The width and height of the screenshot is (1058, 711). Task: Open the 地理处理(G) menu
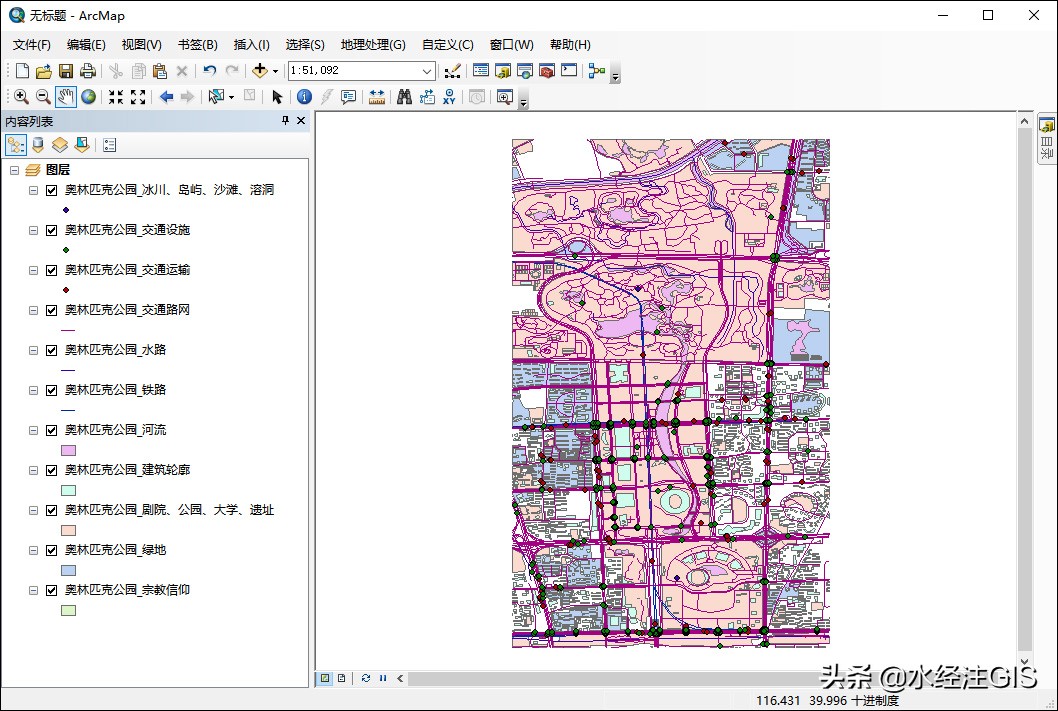(372, 45)
